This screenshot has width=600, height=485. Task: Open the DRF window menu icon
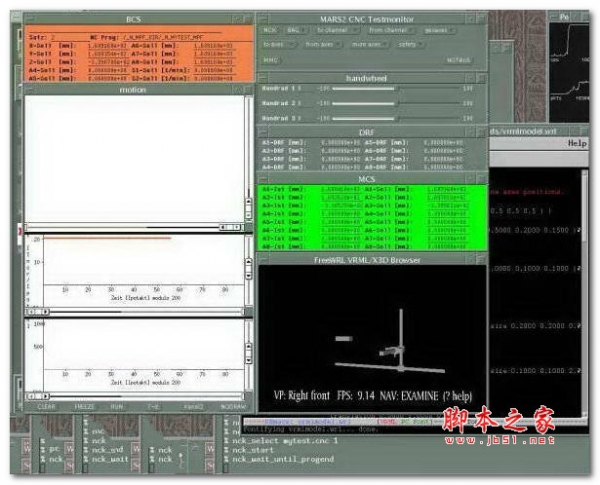tap(263, 132)
